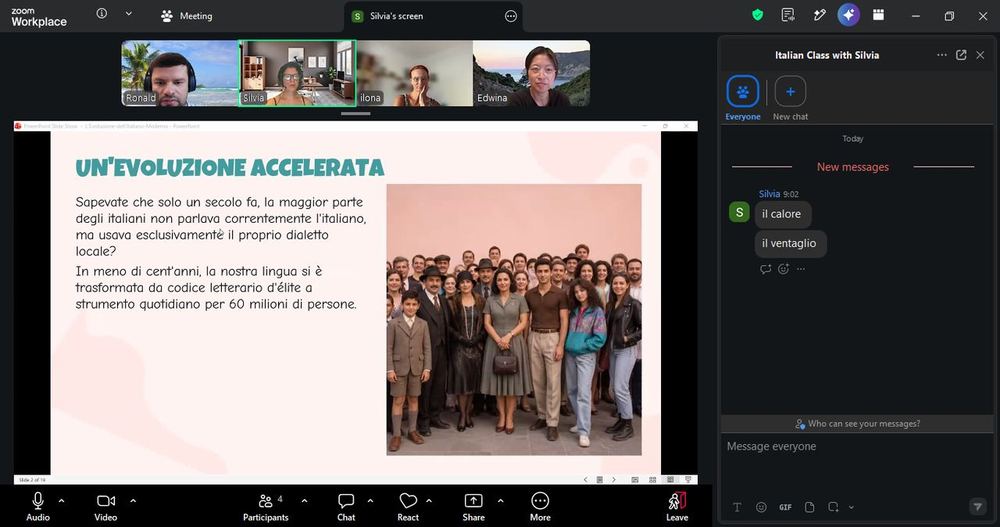The image size is (1000, 527).
Task: Open the meeting info icon
Action: point(101,13)
